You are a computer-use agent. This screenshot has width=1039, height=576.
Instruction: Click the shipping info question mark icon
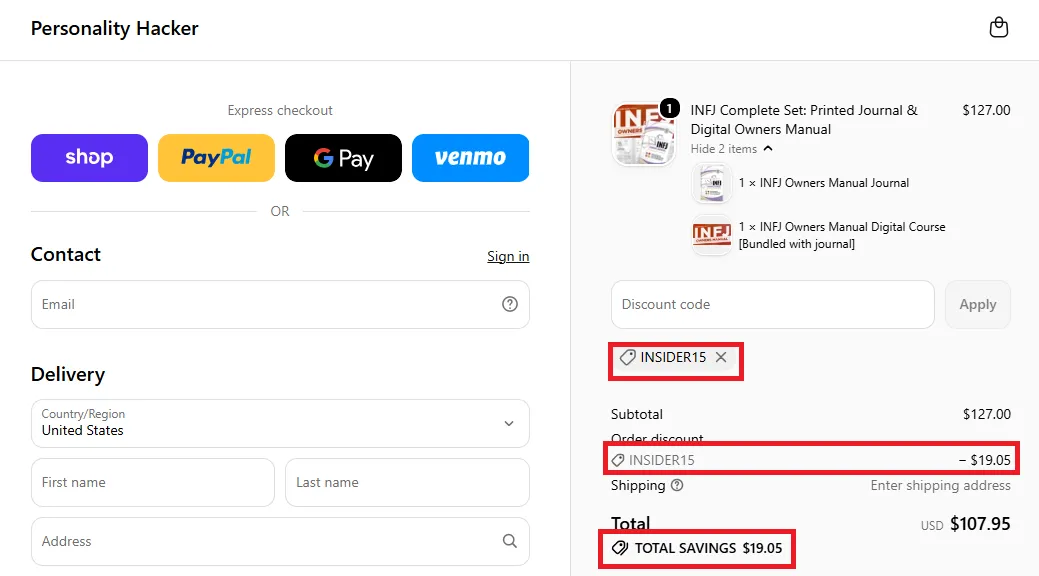(677, 485)
